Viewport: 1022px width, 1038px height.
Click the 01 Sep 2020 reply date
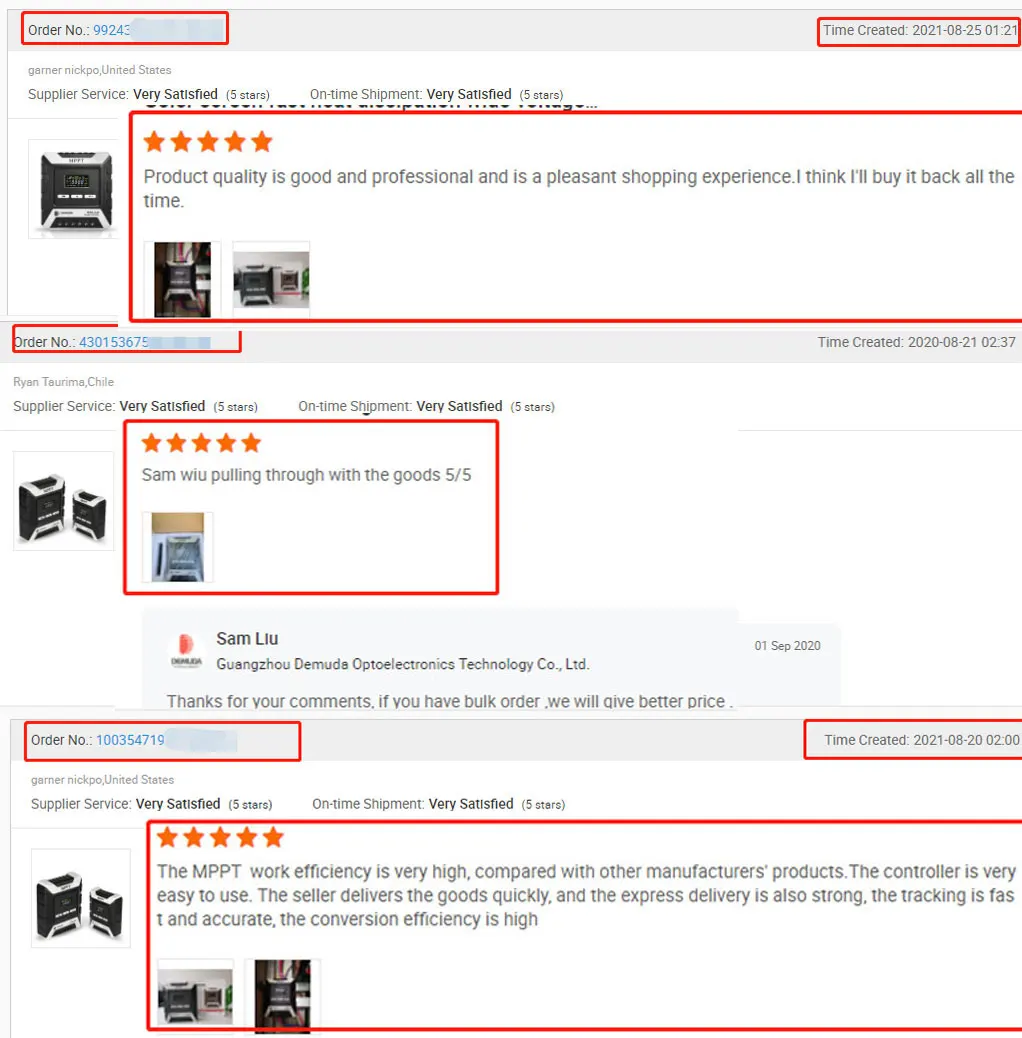click(x=787, y=645)
